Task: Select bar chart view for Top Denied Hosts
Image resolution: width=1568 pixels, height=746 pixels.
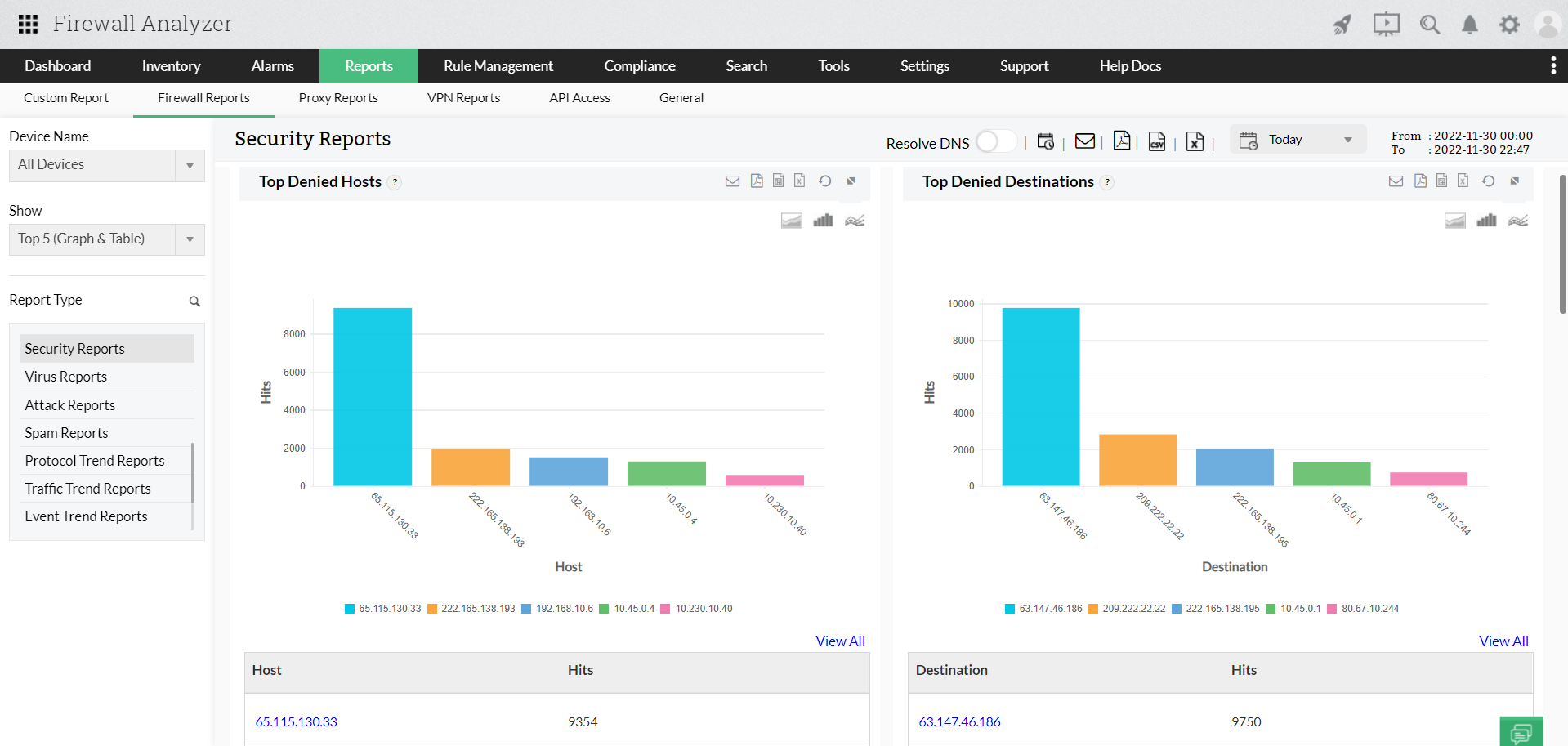Action: click(x=823, y=220)
